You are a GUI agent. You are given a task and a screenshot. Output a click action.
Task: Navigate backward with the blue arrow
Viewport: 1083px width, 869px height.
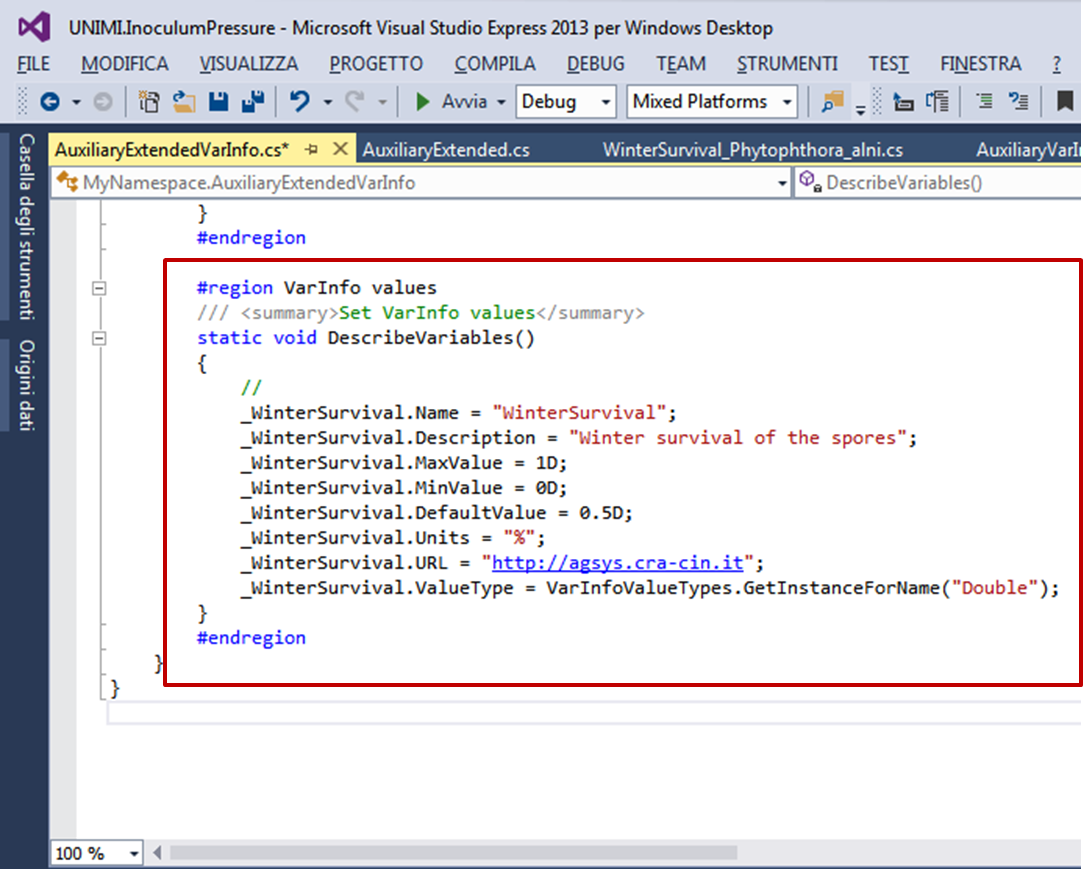[50, 102]
